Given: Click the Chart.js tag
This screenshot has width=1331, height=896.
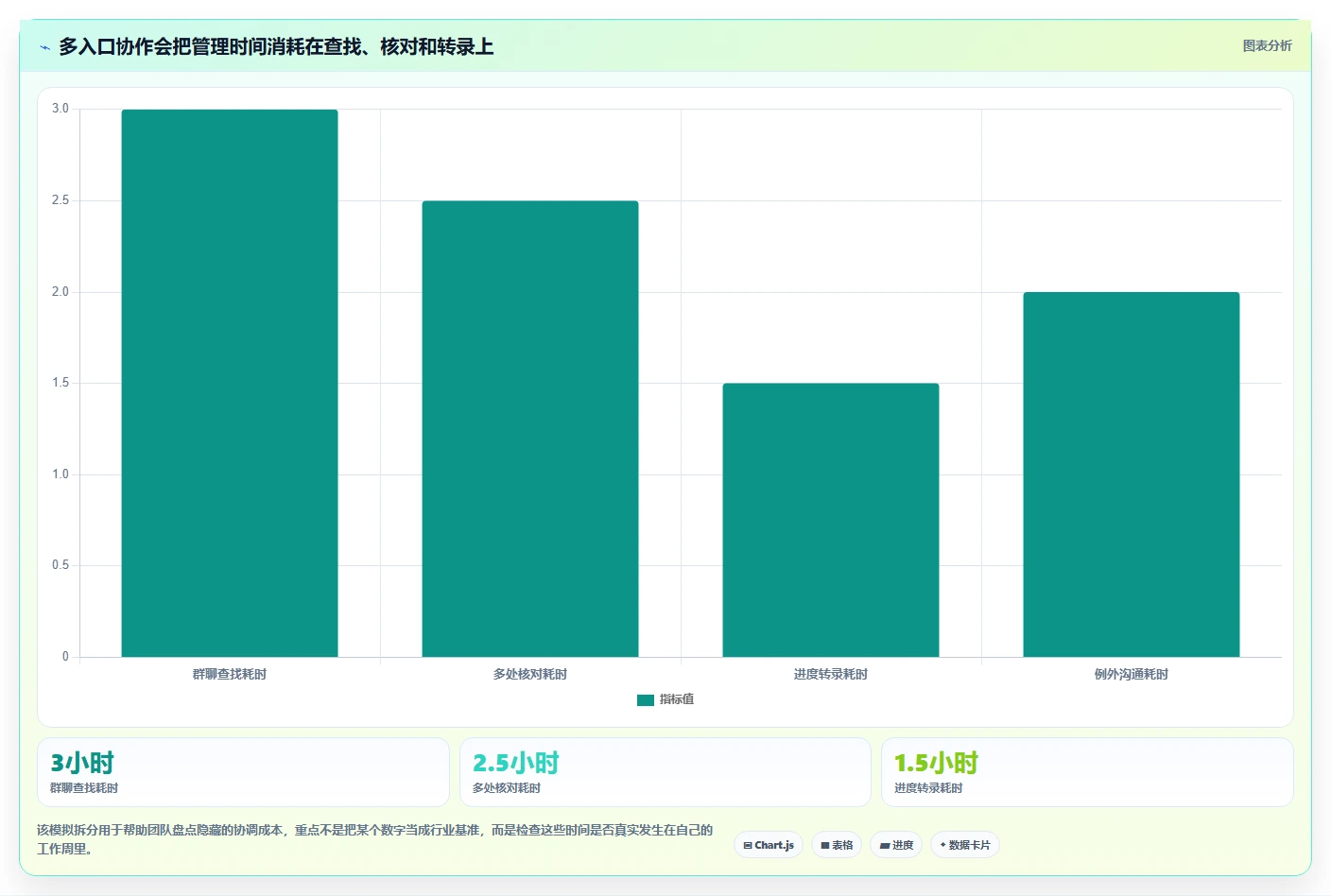Looking at the screenshot, I should (x=769, y=845).
